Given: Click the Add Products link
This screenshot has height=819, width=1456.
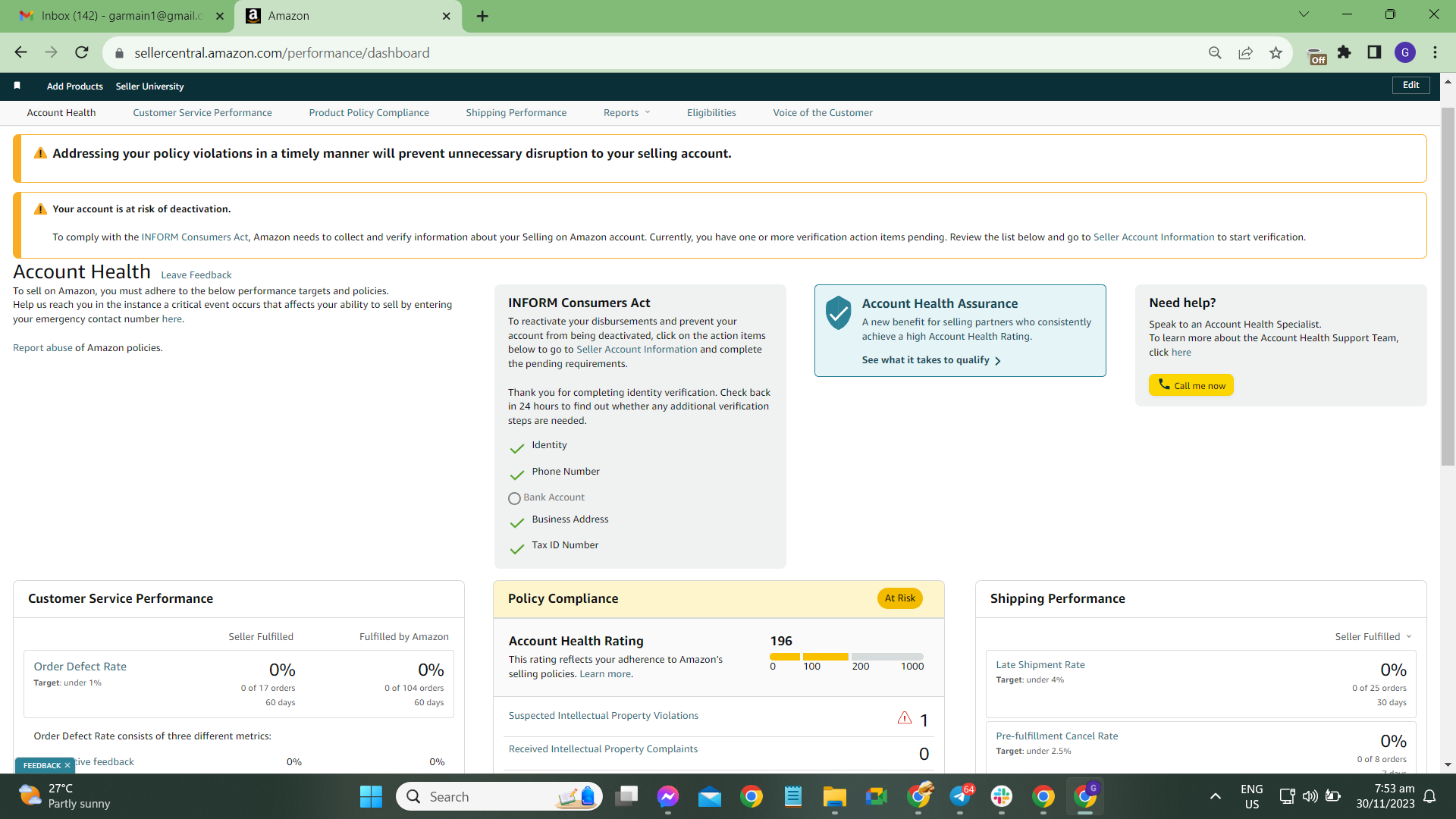Looking at the screenshot, I should point(75,86).
